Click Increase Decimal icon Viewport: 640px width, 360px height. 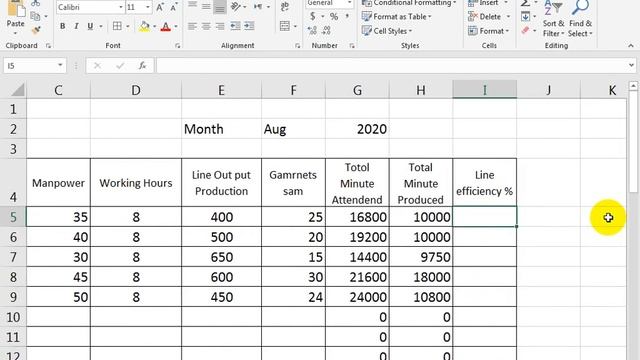tap(312, 31)
